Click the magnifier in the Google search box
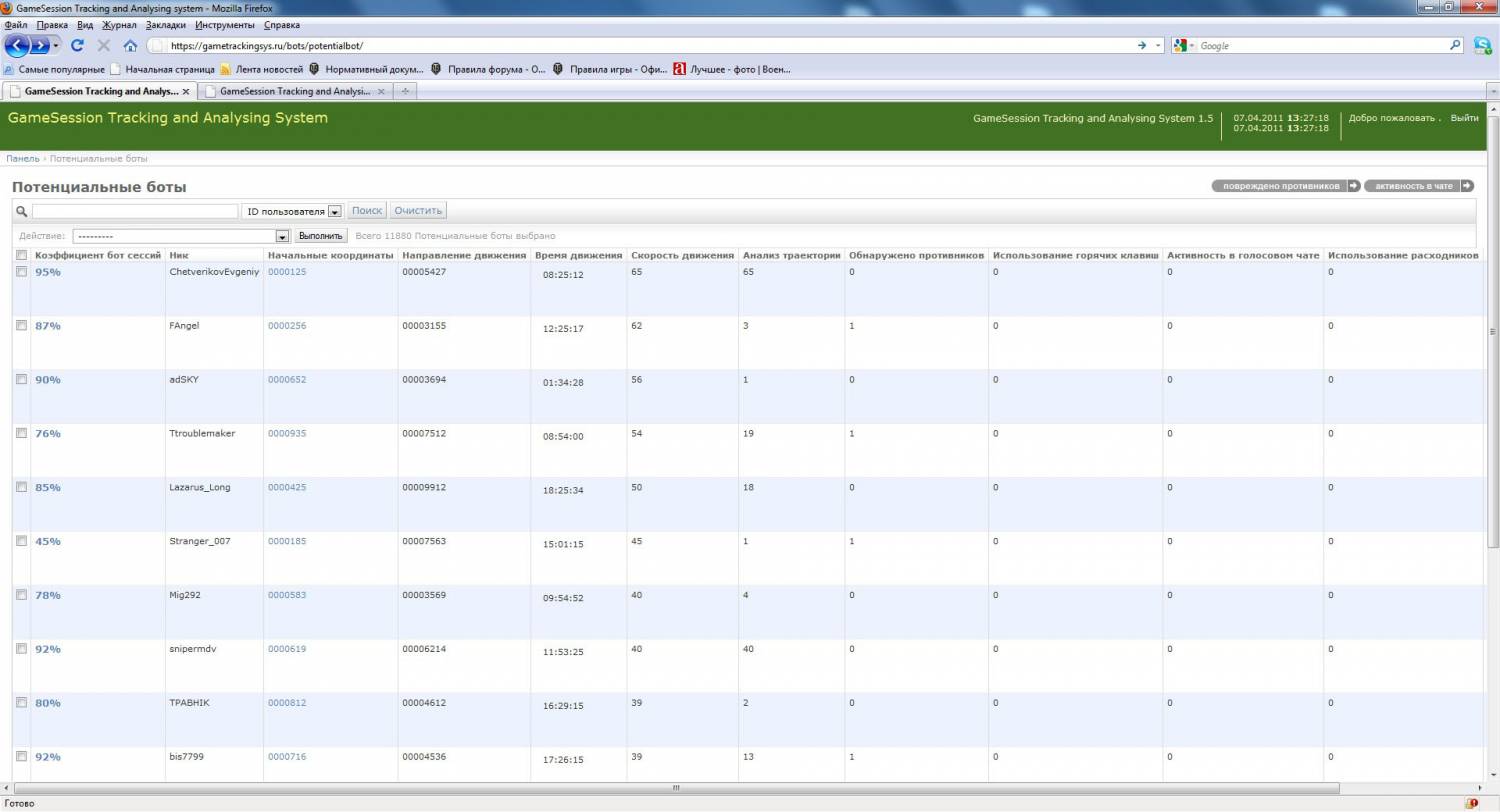 click(x=1456, y=45)
